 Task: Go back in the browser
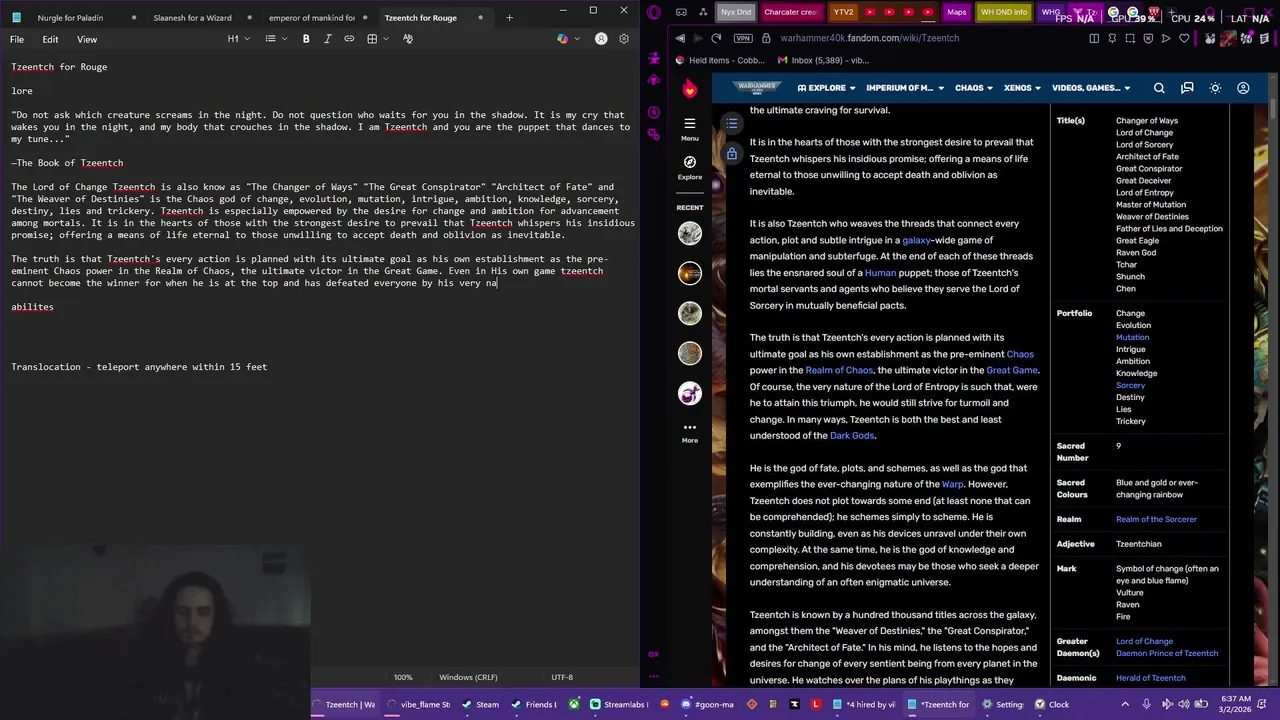[680, 38]
